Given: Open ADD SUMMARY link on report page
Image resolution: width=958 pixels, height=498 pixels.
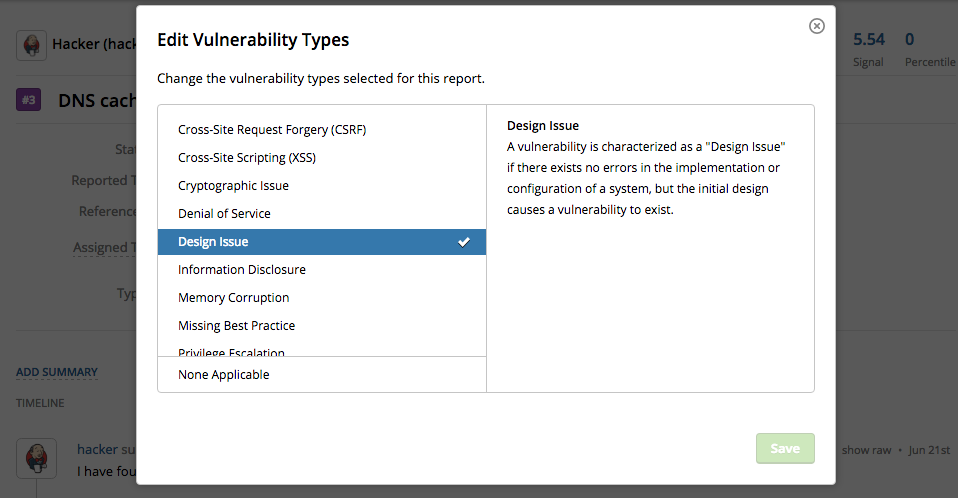Looking at the screenshot, I should pos(57,372).
